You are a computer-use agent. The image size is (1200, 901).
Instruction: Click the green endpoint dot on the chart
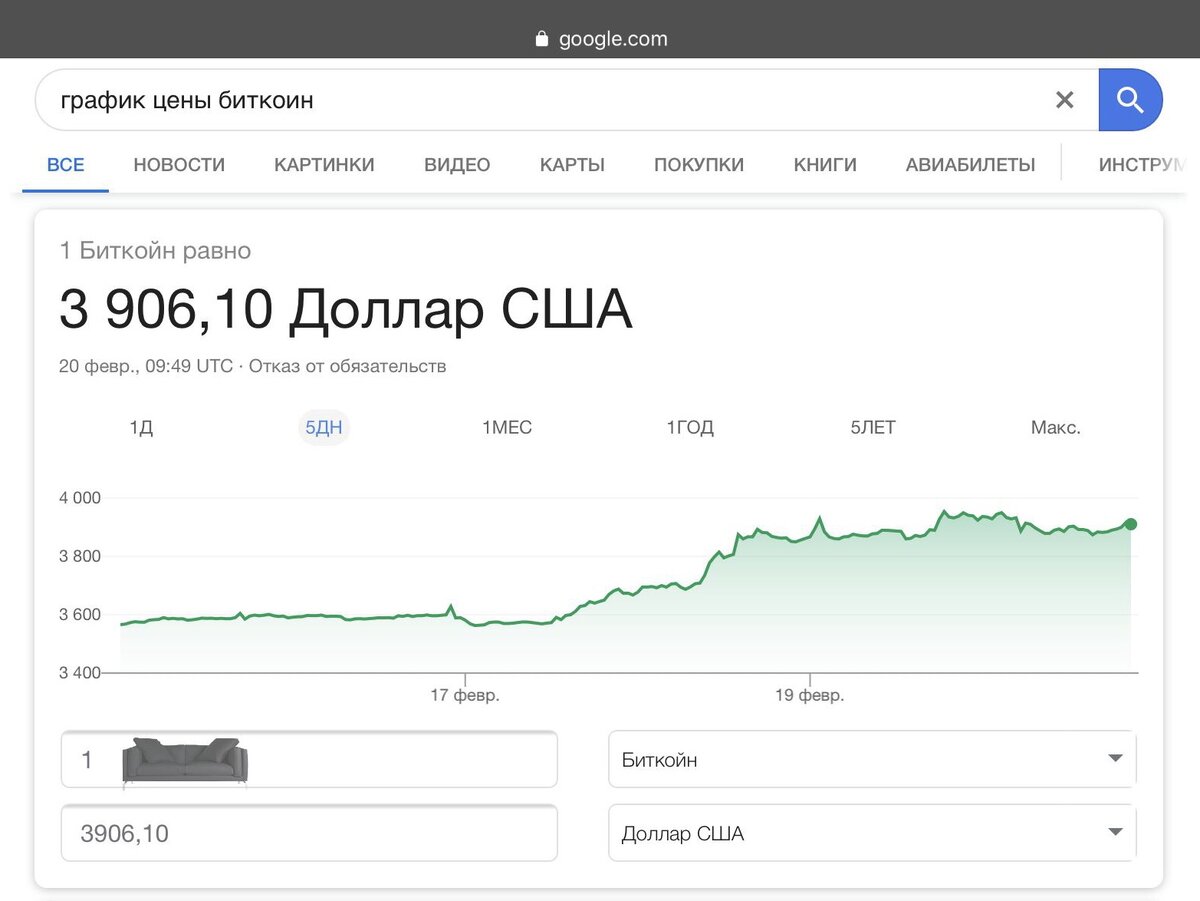pyautogui.click(x=1130, y=523)
